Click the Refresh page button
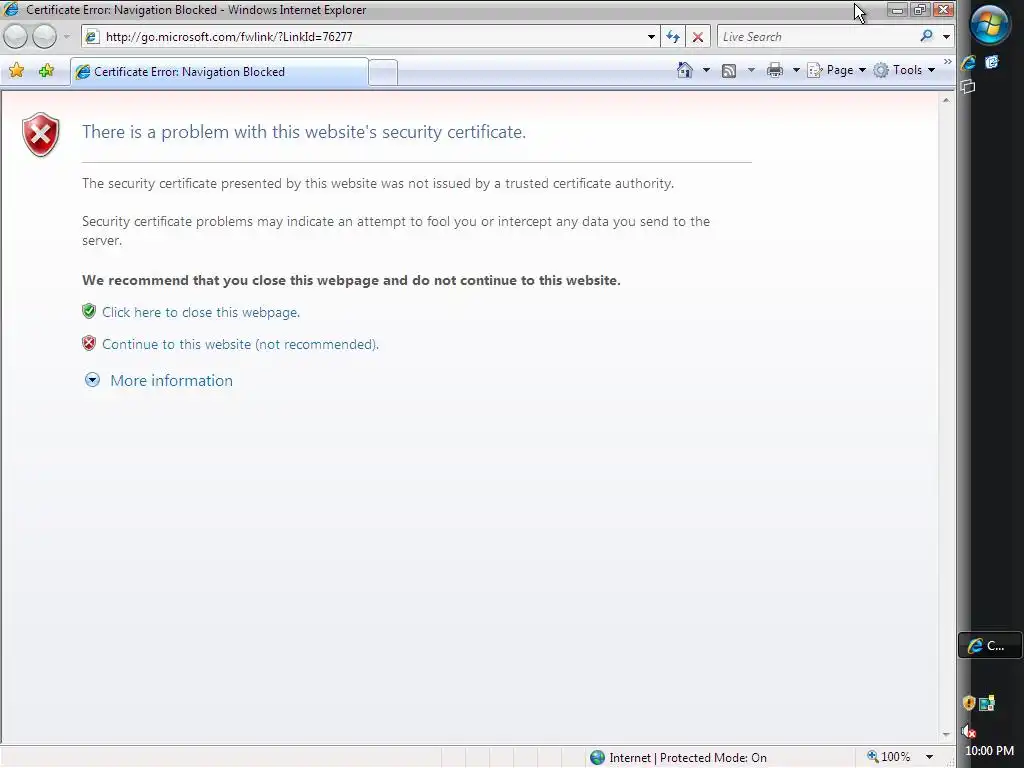The height and width of the screenshot is (768, 1024). click(673, 37)
